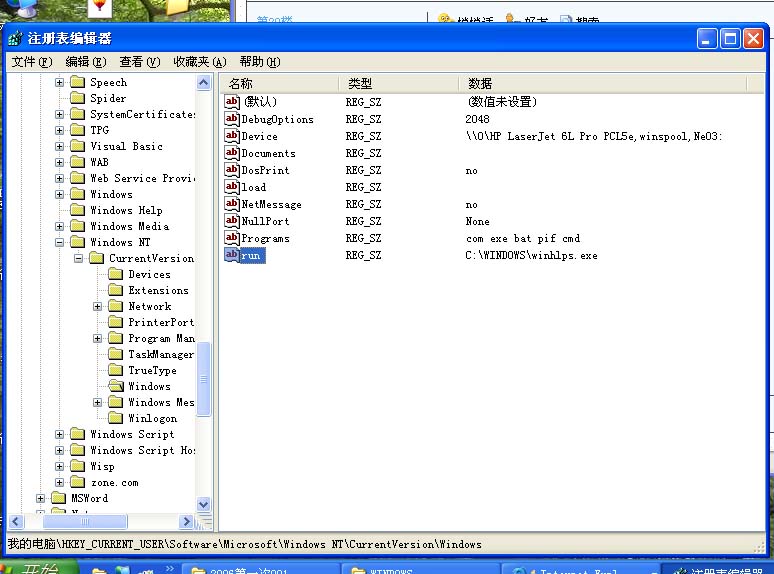
Task: Click the string icon of NullPort value
Action: 232,221
